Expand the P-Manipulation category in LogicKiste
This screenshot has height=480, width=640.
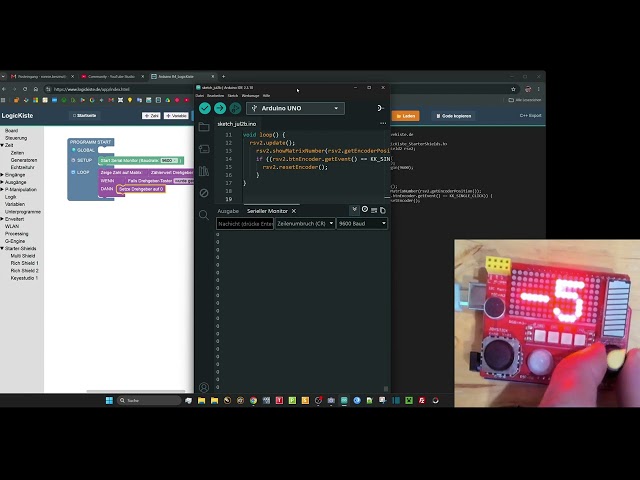[2, 189]
